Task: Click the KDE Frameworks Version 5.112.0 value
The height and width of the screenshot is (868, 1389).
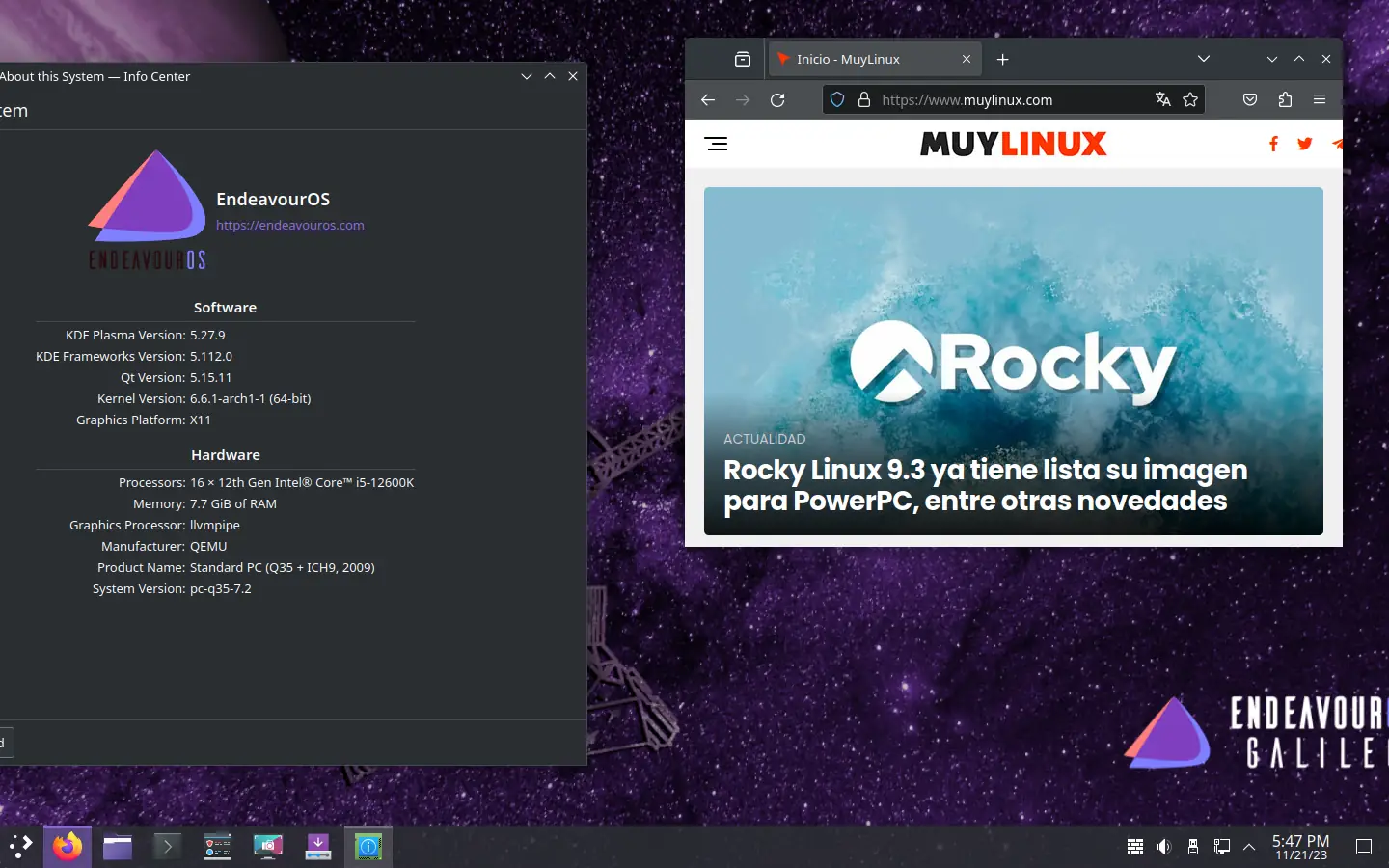Action: [211, 356]
